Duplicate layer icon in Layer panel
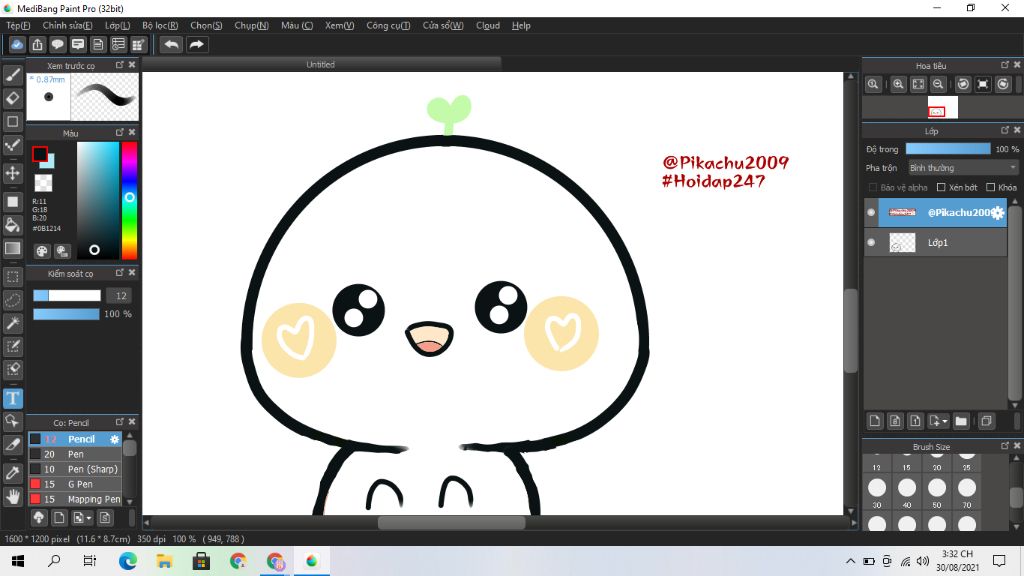The image size is (1024, 576). coord(986,421)
